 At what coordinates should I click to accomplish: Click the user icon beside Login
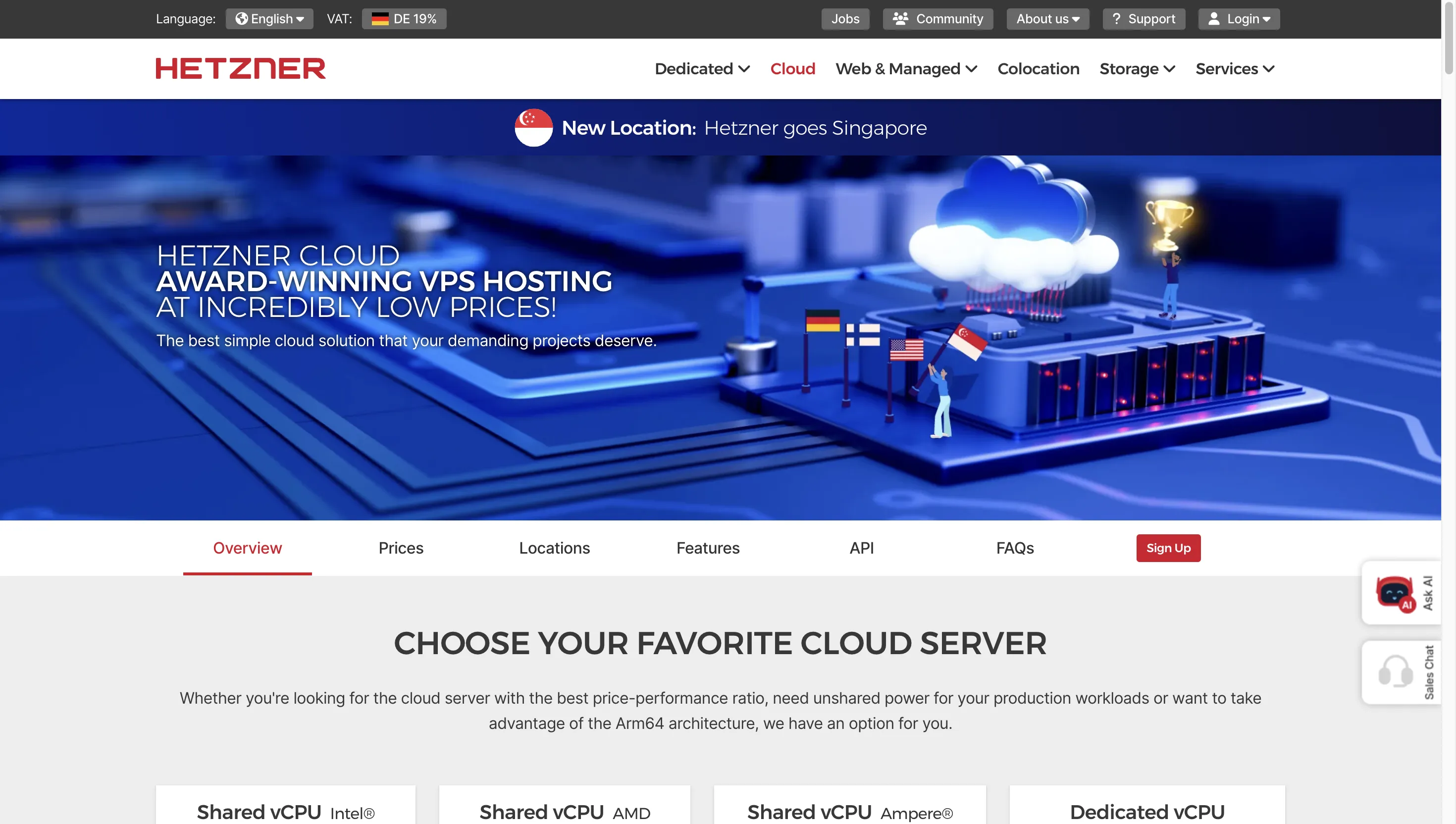1214,18
